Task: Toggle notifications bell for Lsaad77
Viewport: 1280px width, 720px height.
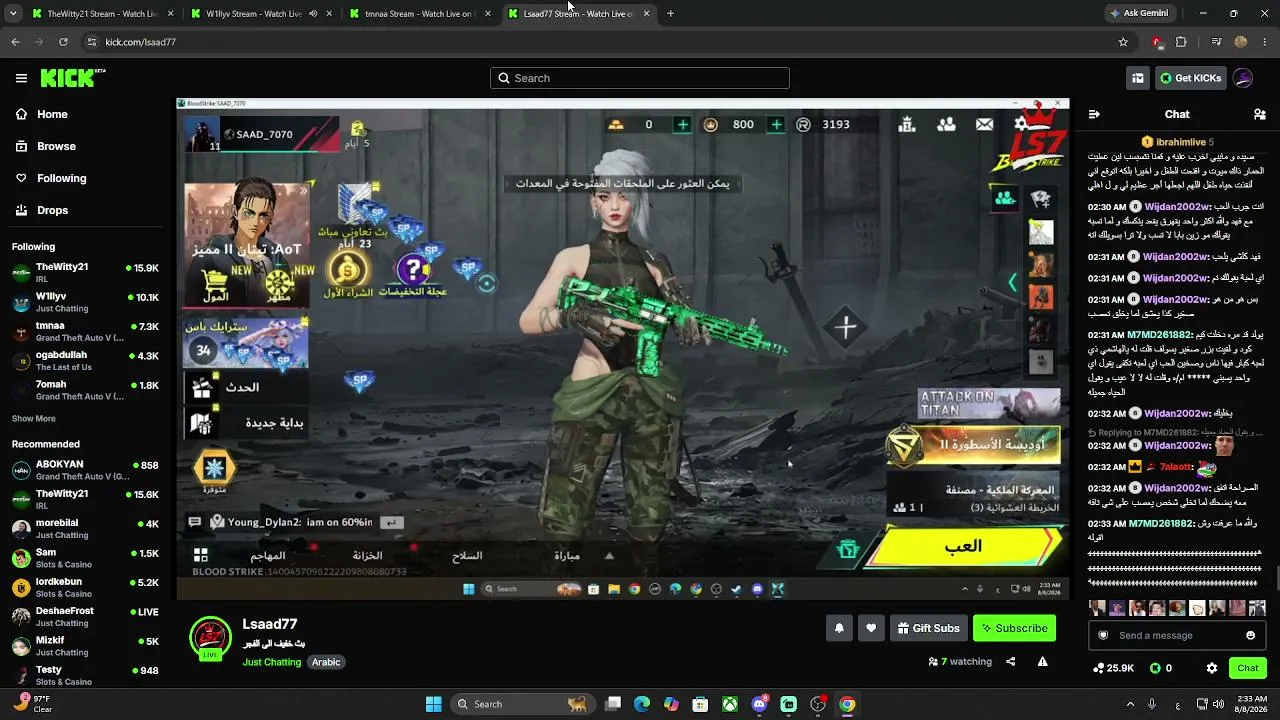Action: [839, 628]
